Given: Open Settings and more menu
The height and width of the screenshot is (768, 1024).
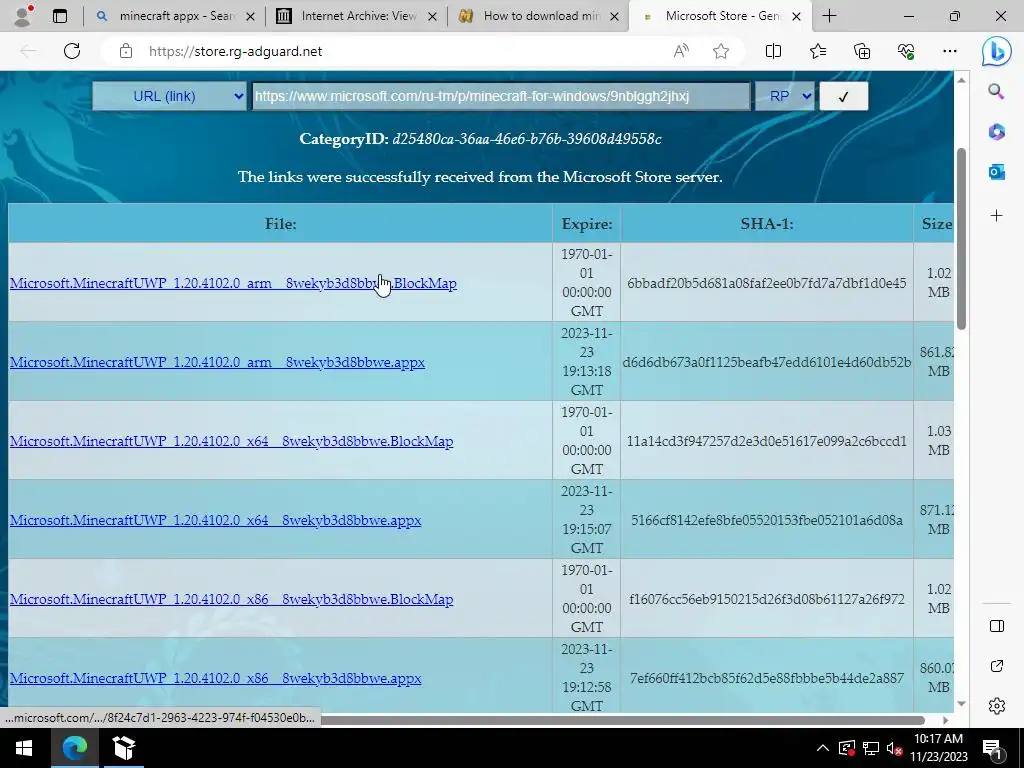Looking at the screenshot, I should point(950,51).
